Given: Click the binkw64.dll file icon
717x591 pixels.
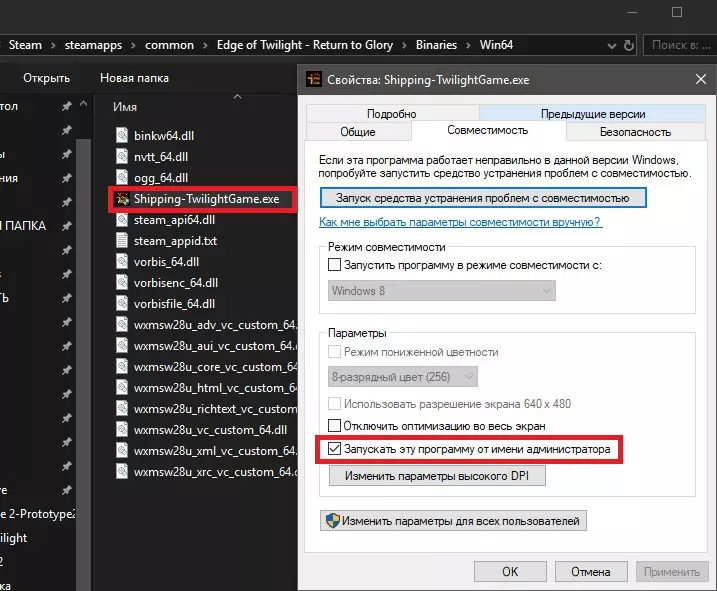Looking at the screenshot, I should 122,135.
